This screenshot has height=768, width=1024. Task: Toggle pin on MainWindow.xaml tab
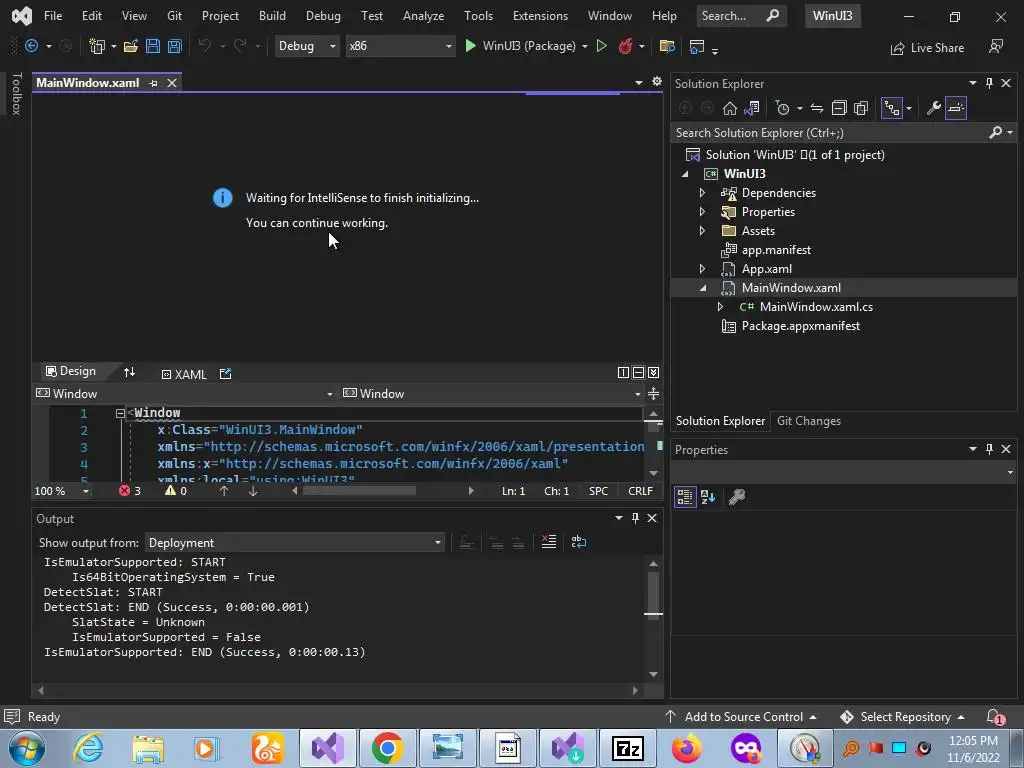[x=153, y=83]
